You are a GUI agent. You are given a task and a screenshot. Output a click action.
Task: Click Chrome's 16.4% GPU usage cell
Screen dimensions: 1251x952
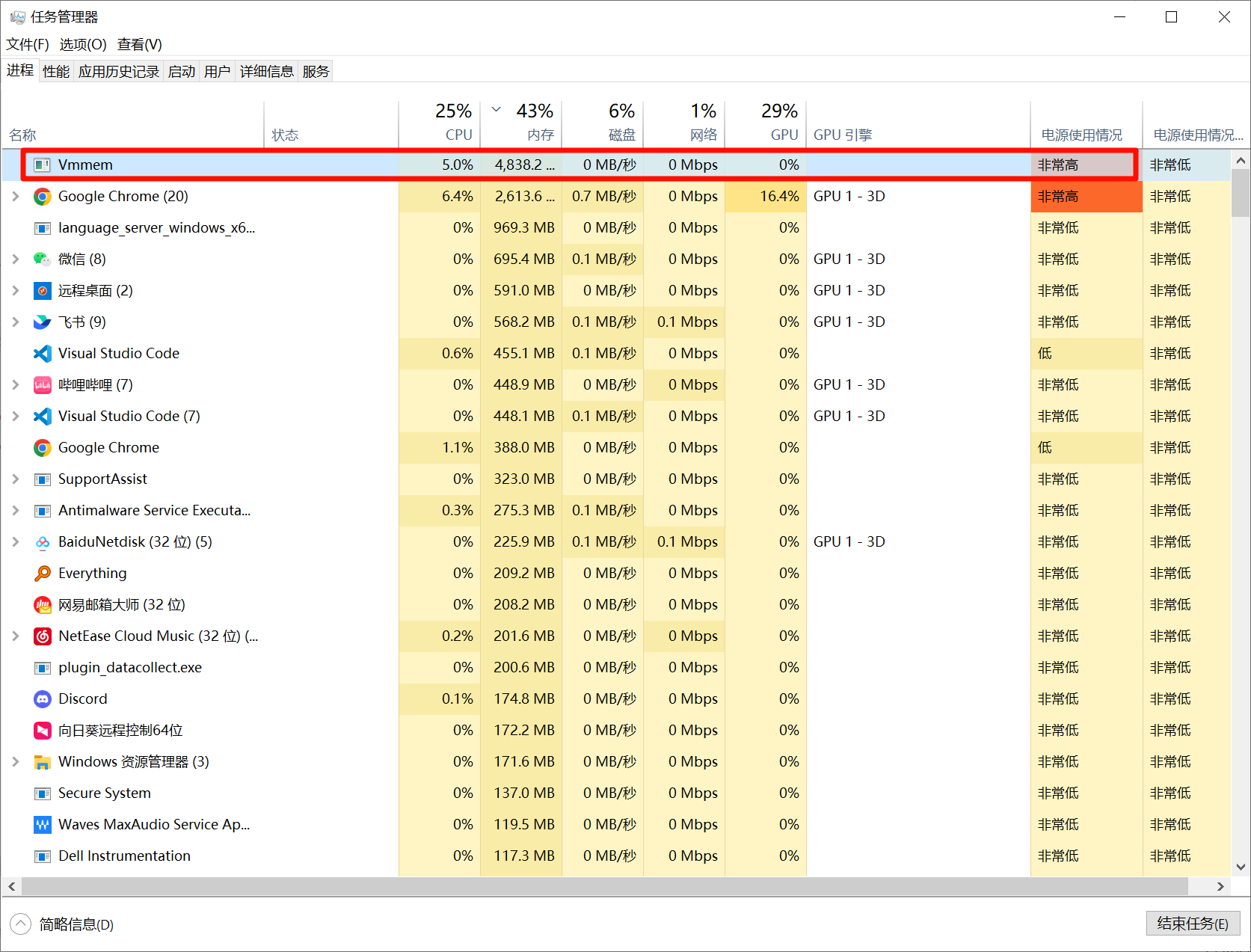point(766,197)
